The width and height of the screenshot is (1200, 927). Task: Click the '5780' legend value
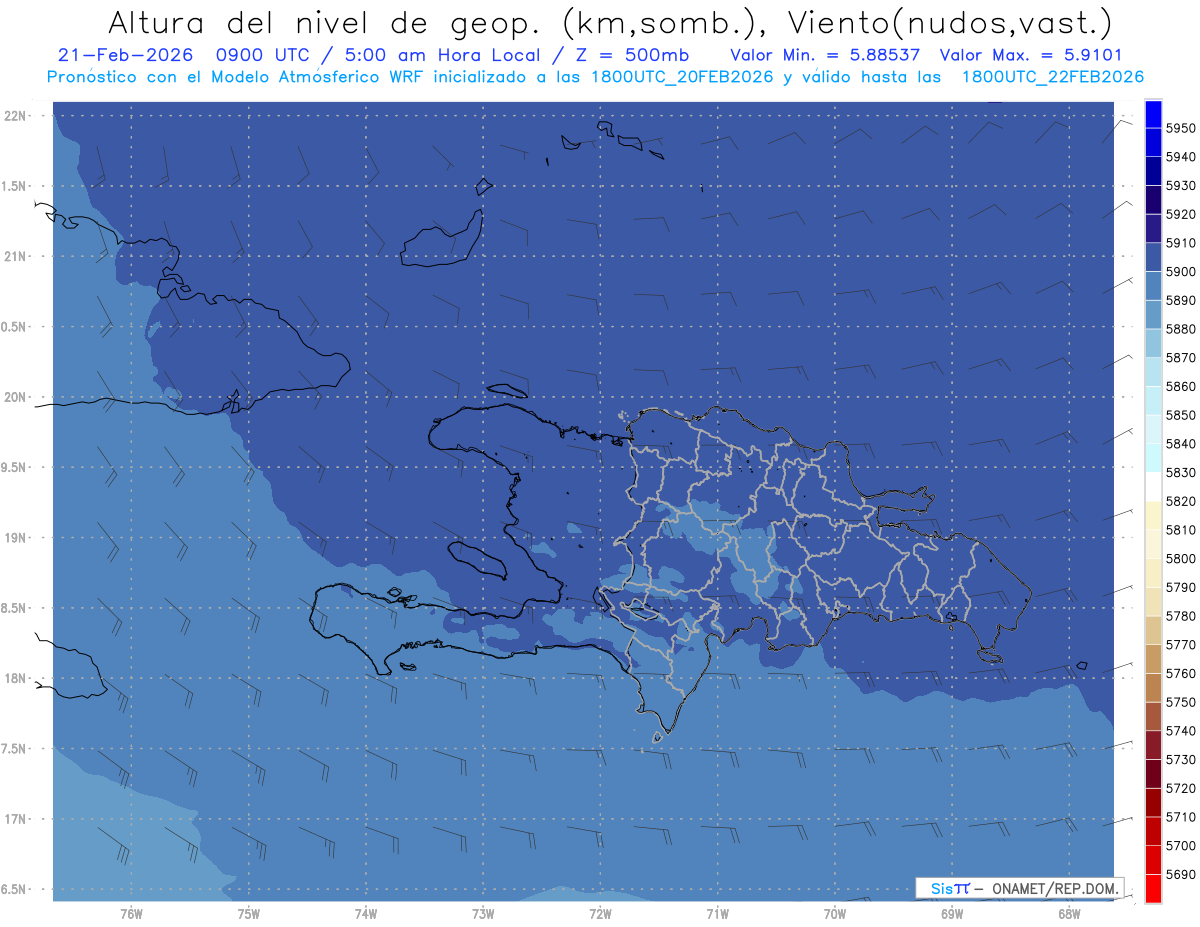click(1181, 616)
